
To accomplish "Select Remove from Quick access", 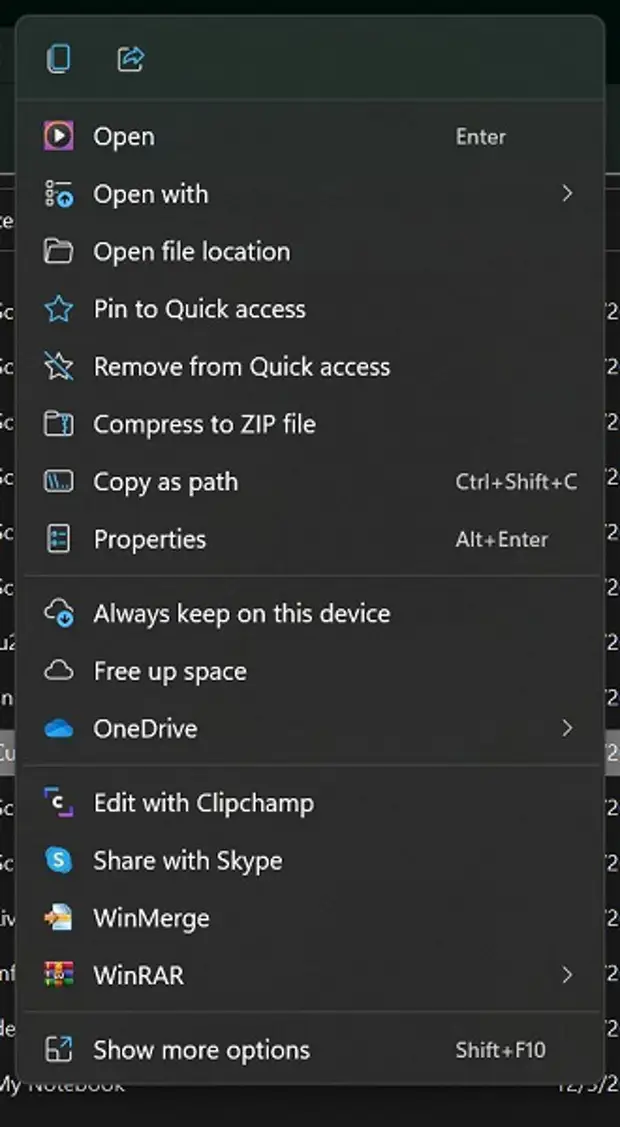I will 242,367.
